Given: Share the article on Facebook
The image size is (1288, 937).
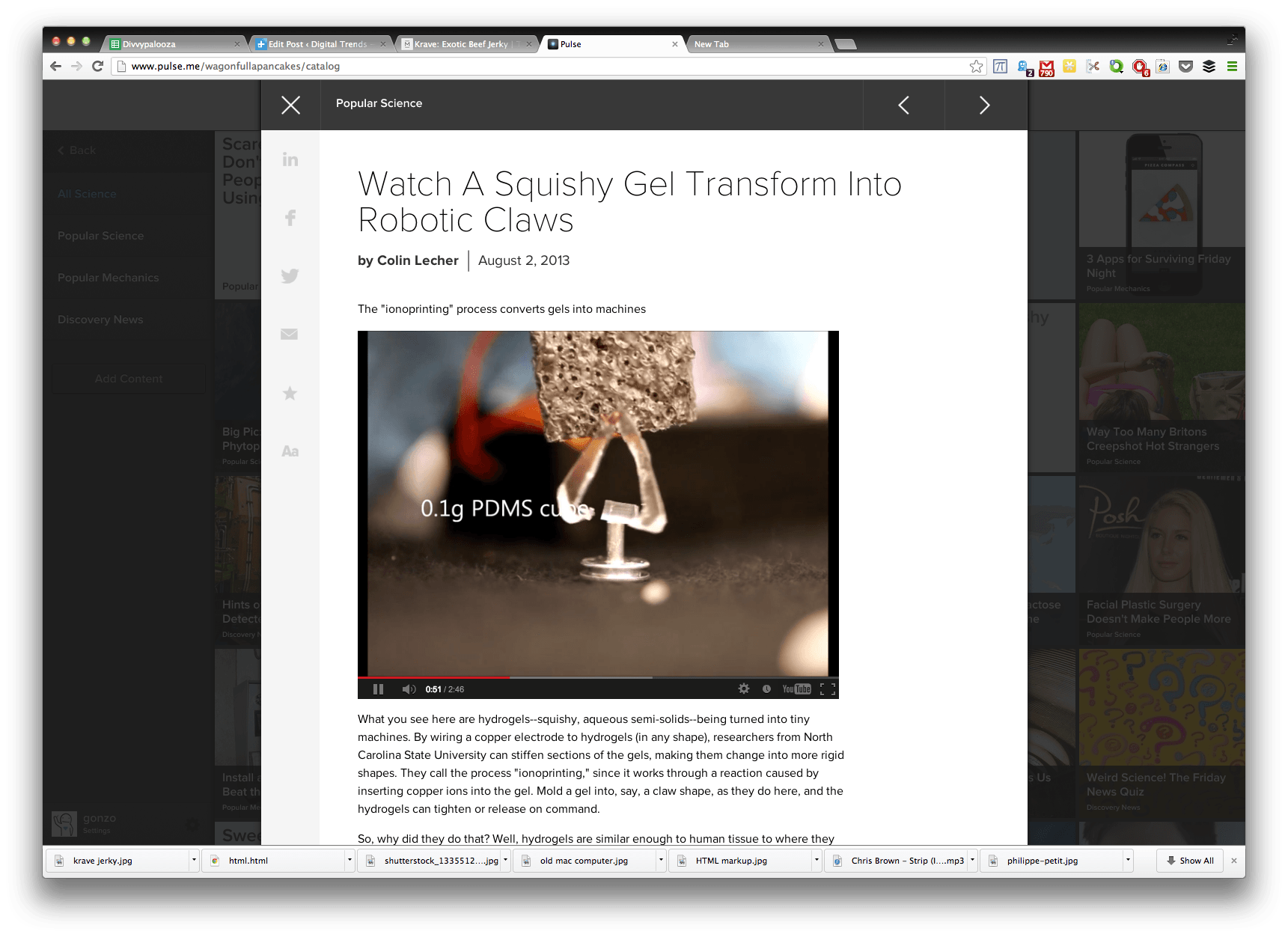Looking at the screenshot, I should (x=290, y=218).
